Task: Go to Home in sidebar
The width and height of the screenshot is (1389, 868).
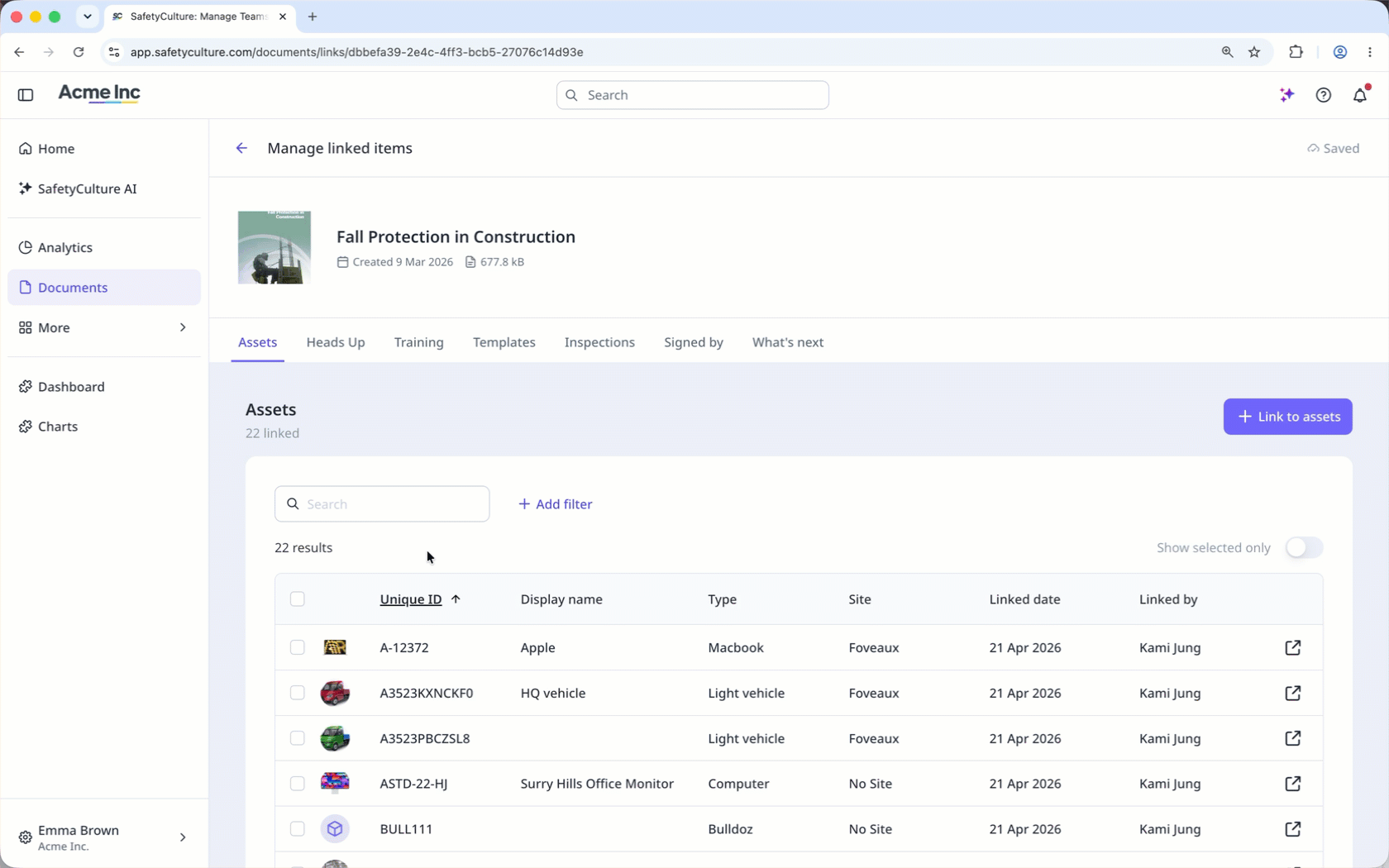Action: 104,149
